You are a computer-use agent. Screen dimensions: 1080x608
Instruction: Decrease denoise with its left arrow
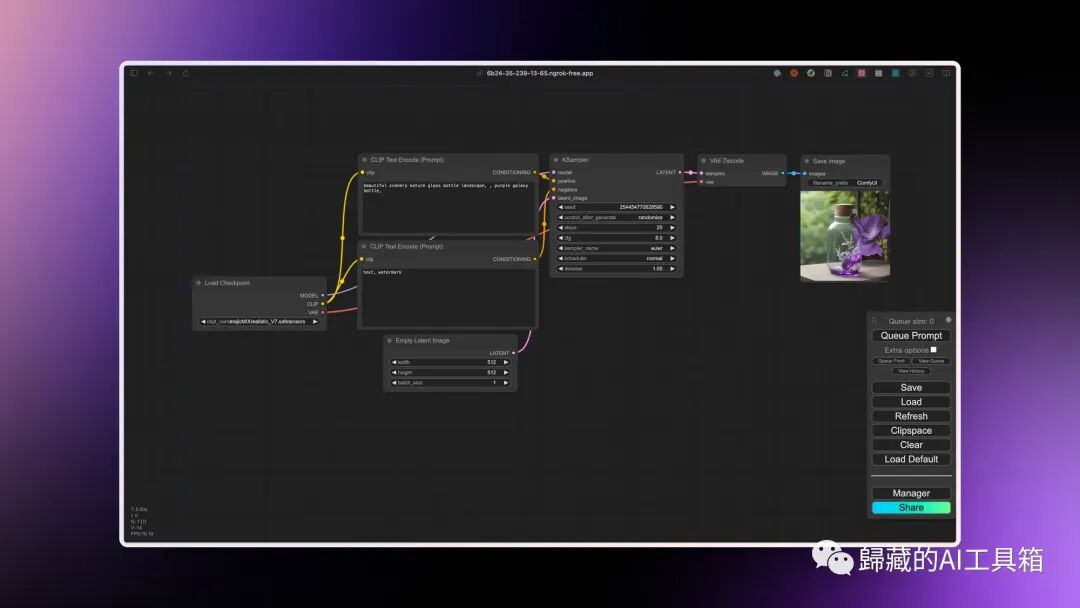pos(560,269)
